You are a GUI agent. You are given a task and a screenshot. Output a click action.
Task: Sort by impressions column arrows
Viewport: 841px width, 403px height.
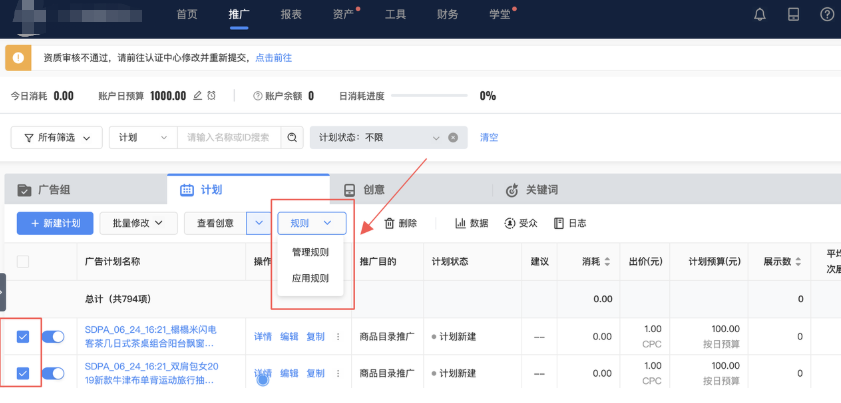tap(798, 262)
